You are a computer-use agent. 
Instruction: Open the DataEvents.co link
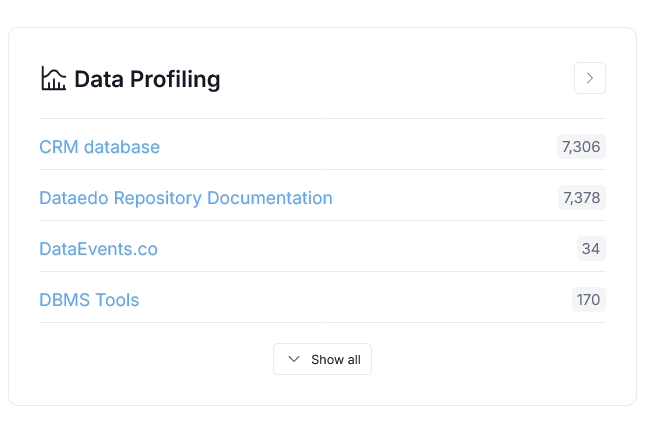(98, 249)
